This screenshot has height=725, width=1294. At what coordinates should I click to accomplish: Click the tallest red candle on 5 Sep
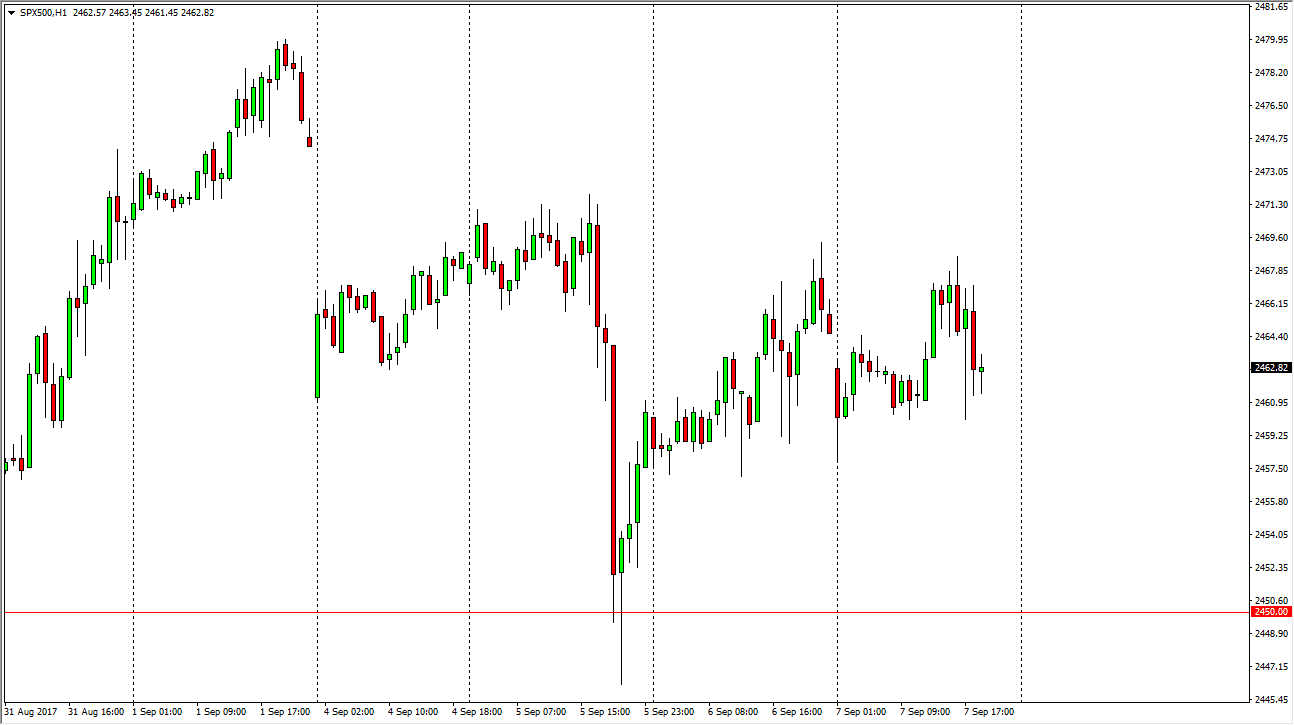coord(613,460)
